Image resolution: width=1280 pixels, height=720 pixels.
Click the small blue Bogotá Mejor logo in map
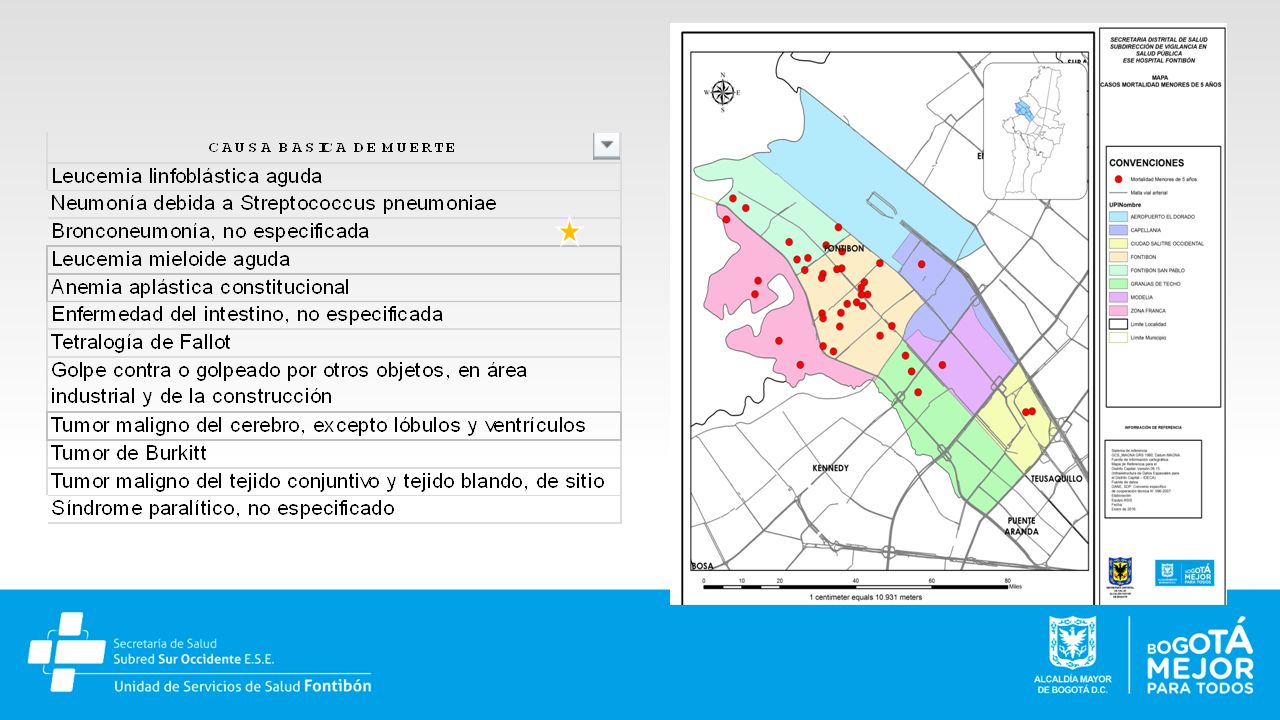tap(1185, 573)
